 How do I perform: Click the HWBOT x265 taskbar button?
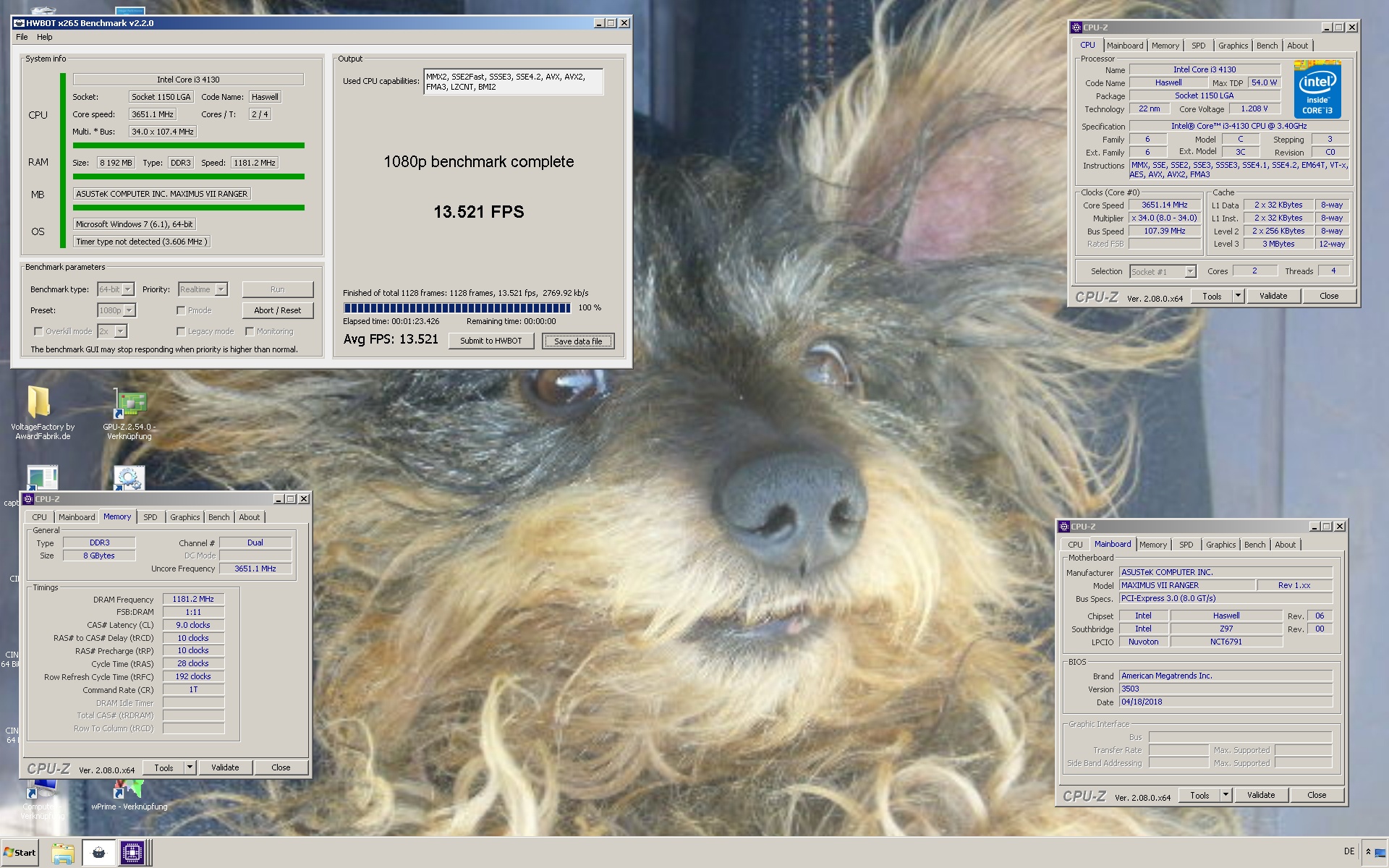(x=98, y=854)
